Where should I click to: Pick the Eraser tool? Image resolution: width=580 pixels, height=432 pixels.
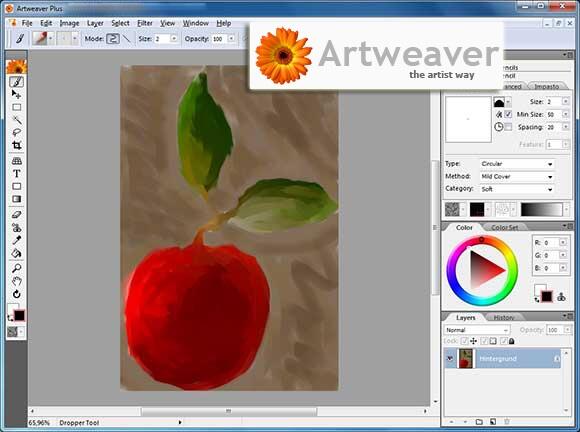[16, 215]
